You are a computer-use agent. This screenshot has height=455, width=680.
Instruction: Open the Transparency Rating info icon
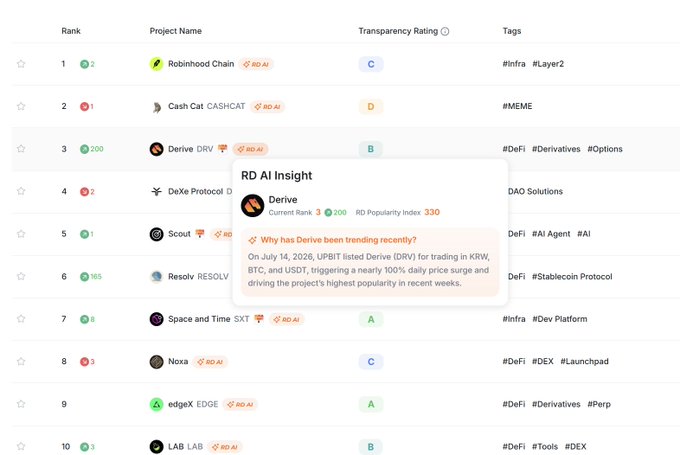click(445, 31)
